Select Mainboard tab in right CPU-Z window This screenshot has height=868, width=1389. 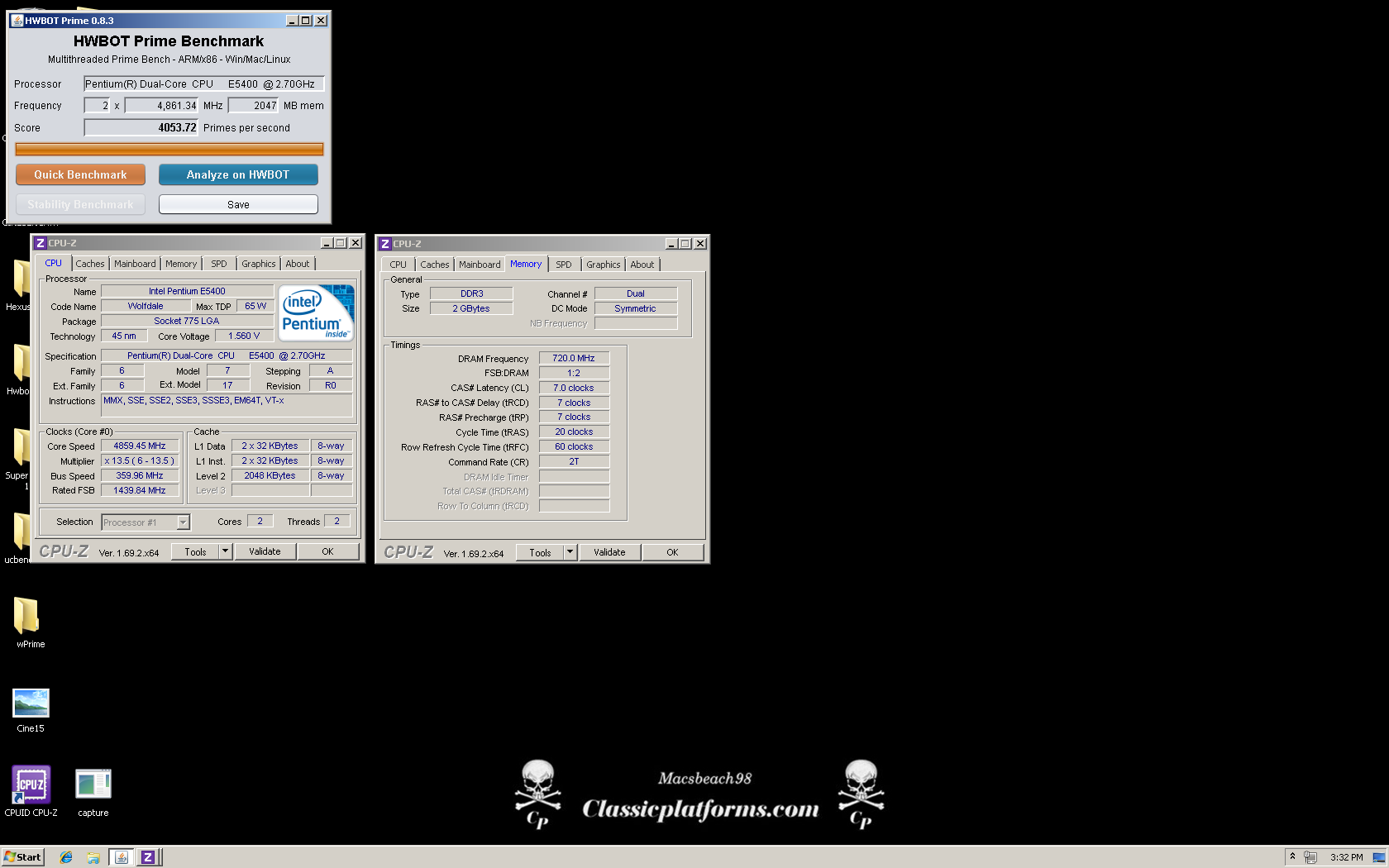(480, 265)
